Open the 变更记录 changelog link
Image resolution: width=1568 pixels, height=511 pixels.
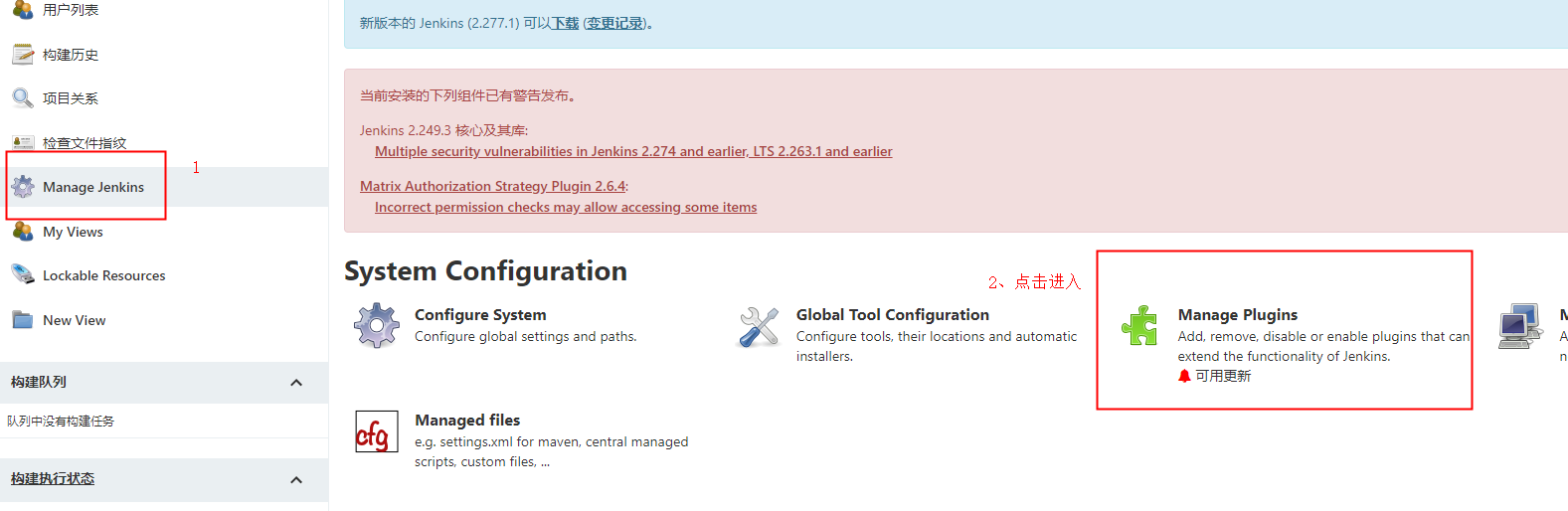(614, 23)
